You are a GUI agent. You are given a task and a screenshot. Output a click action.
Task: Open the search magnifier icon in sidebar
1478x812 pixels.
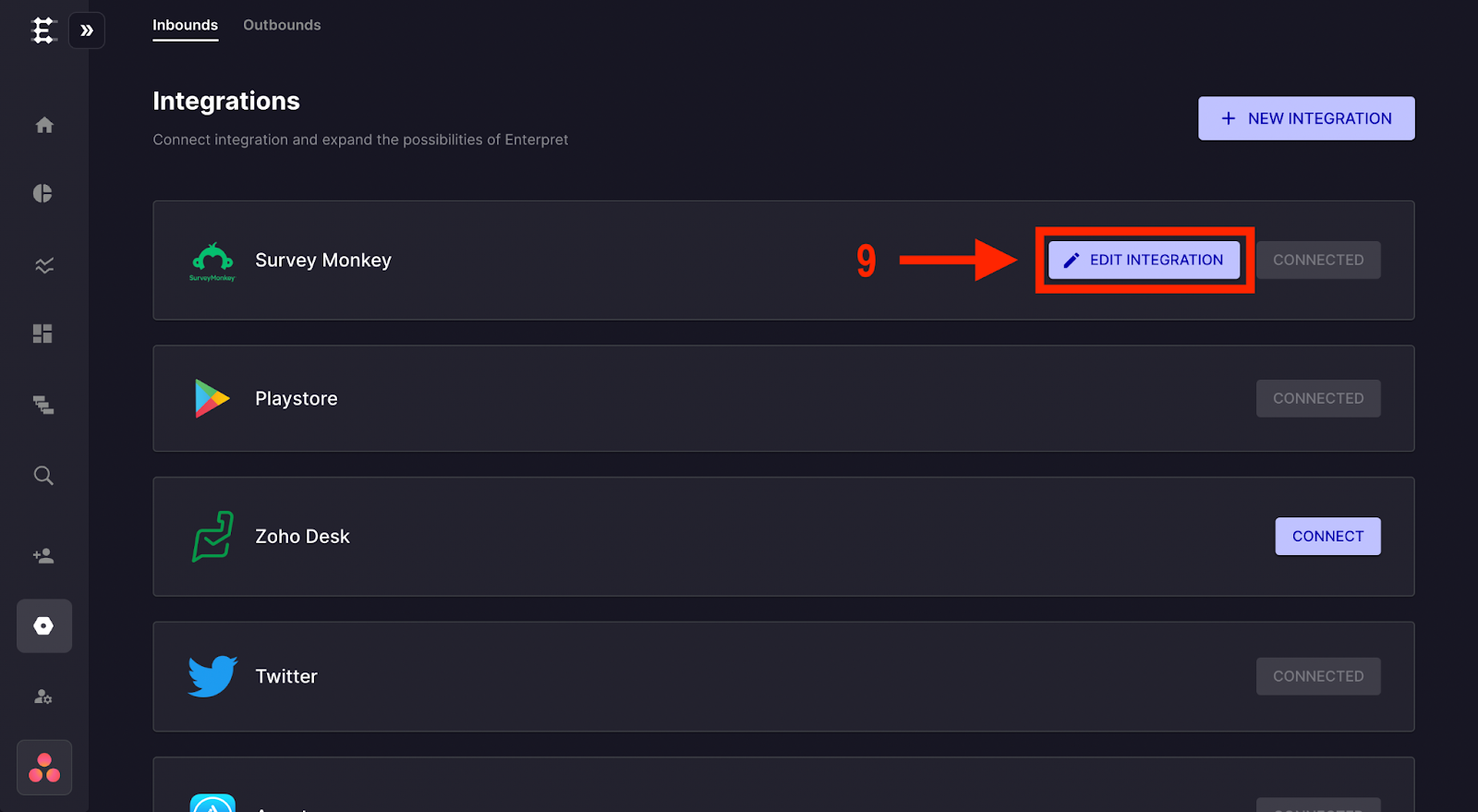[x=43, y=476]
